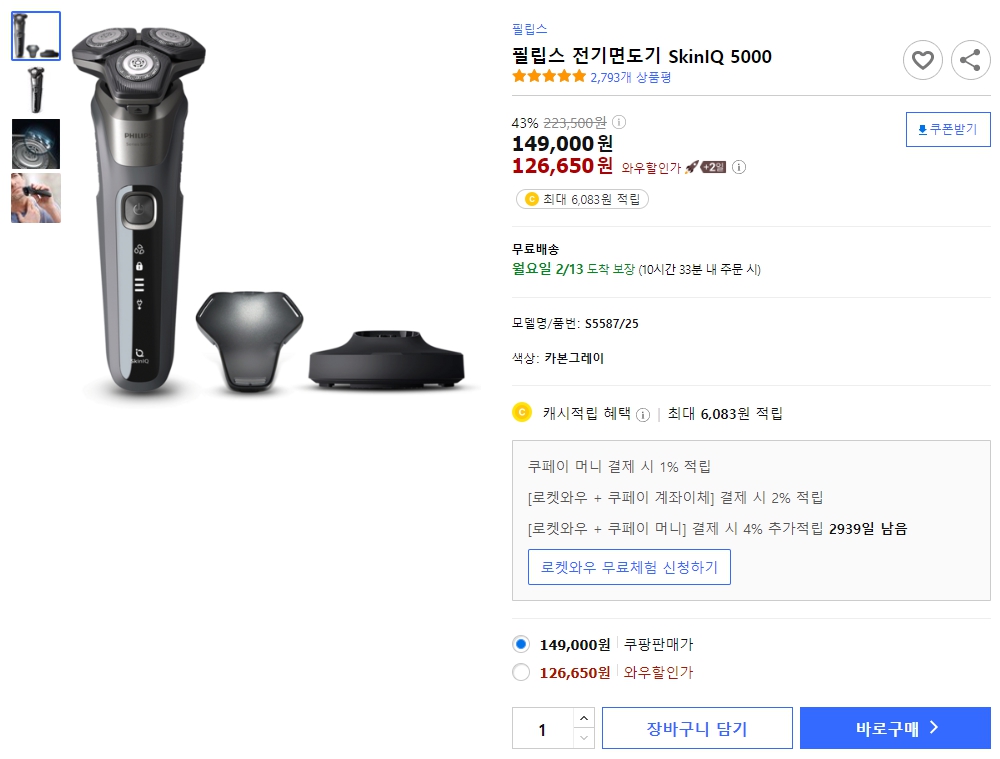Purchase immediately with 바로구매 button
The image size is (1000, 759).
tap(897, 727)
